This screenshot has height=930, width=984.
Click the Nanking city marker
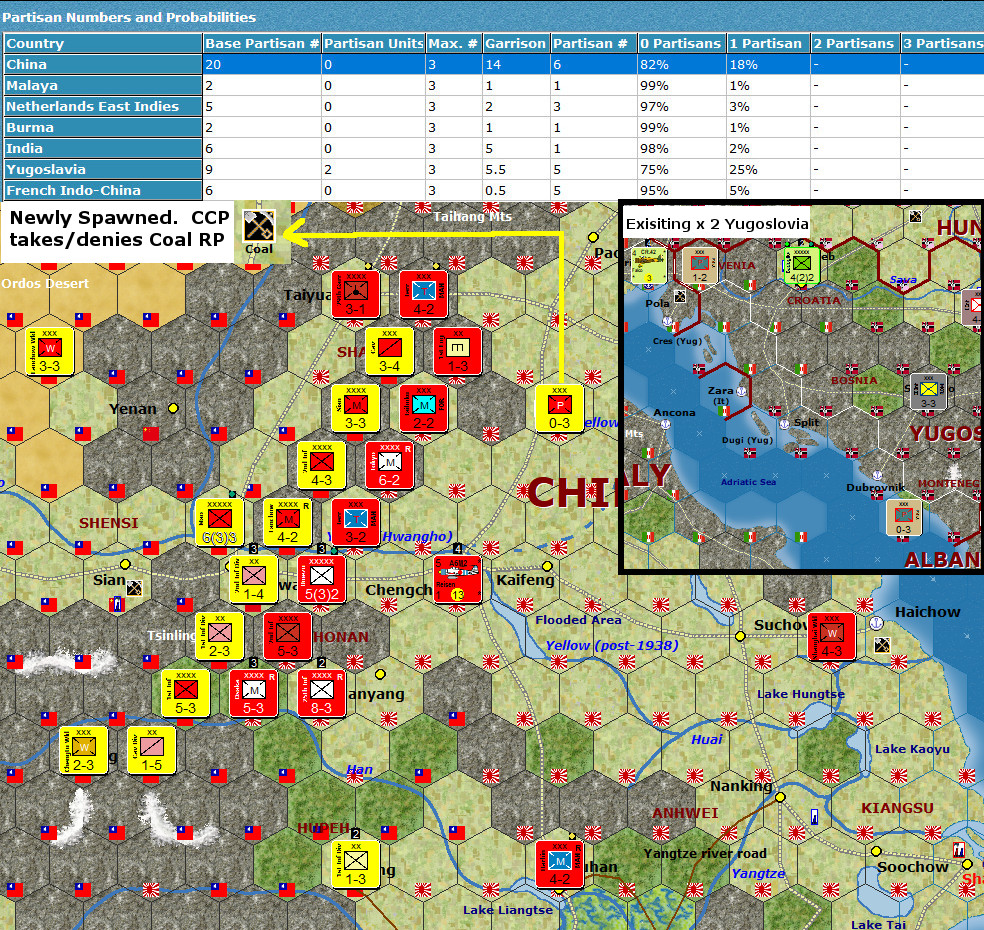(780, 797)
